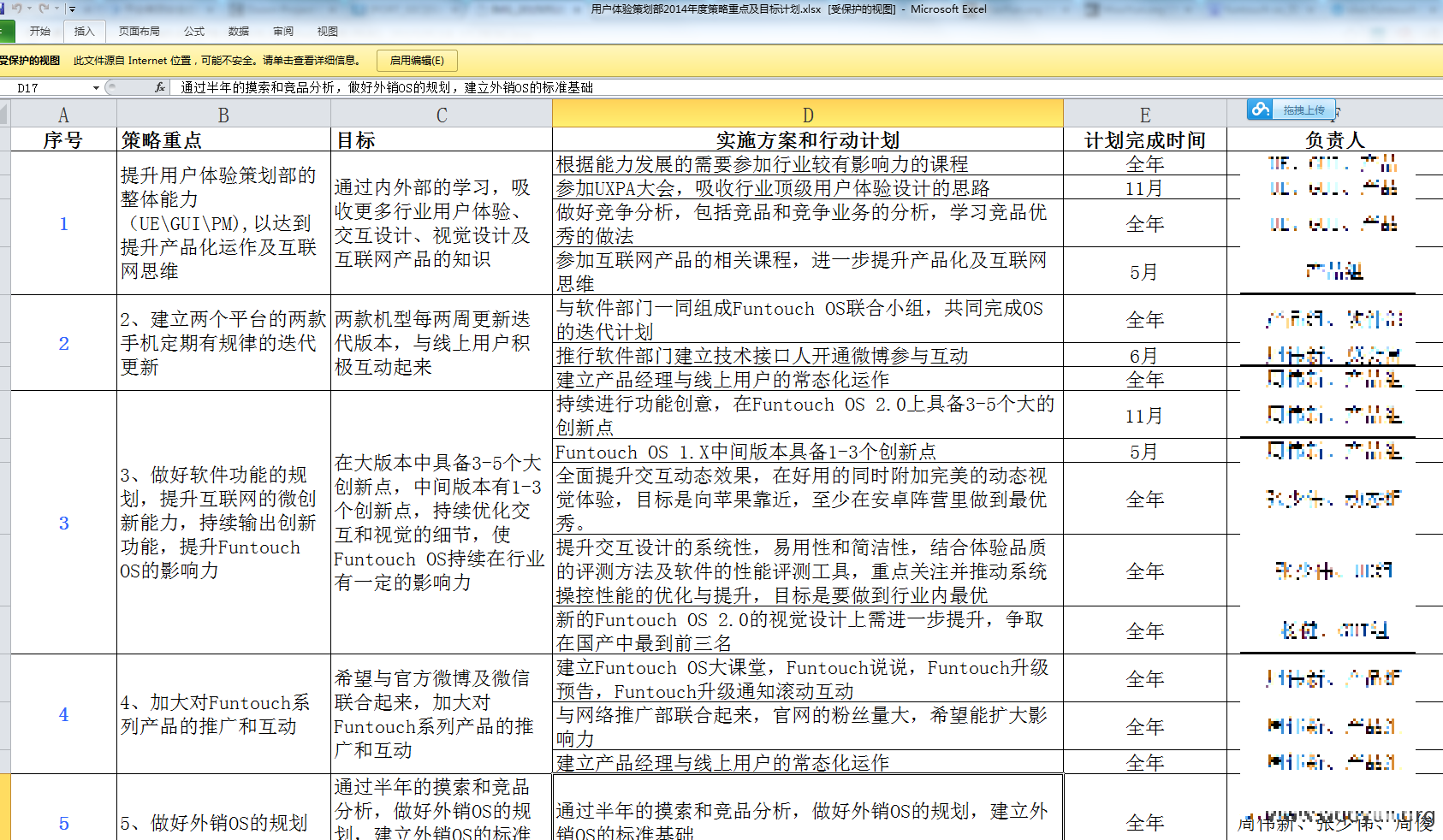The width and height of the screenshot is (1443, 840).
Task: Click cell 推行软件部门建立技术接口人开通微博参与互动
Action: point(808,355)
